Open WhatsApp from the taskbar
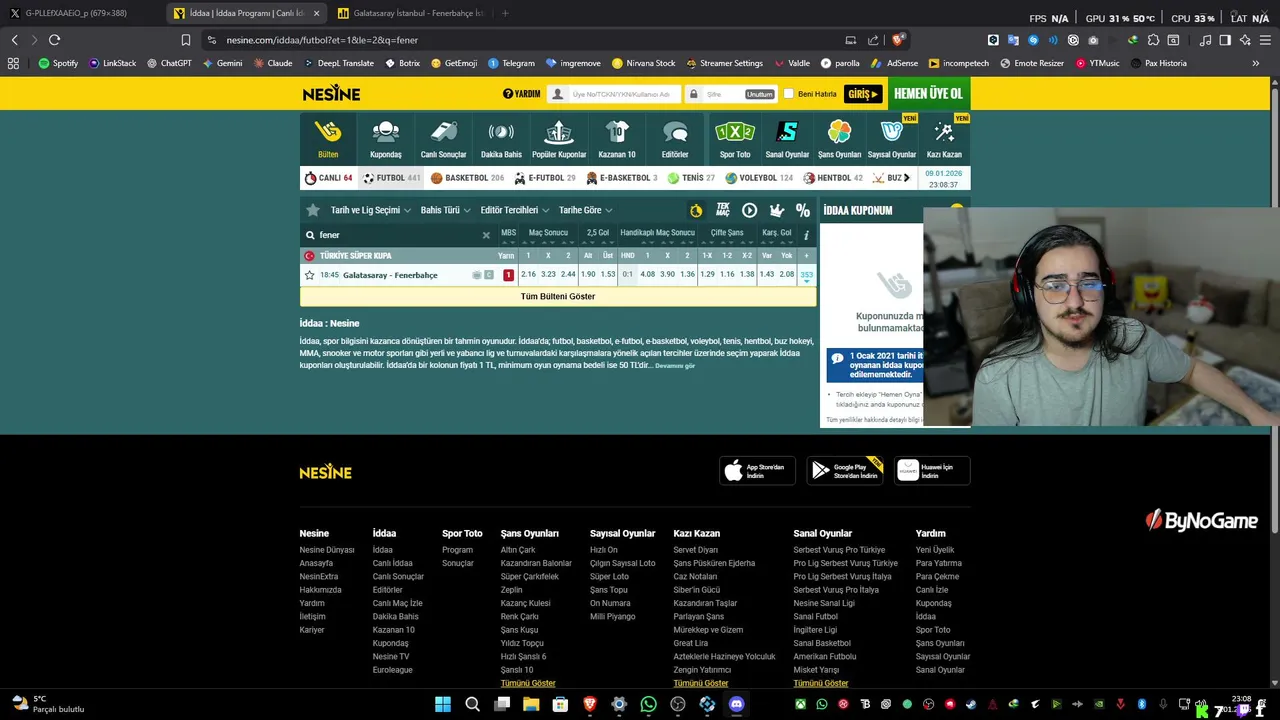 pos(649,704)
